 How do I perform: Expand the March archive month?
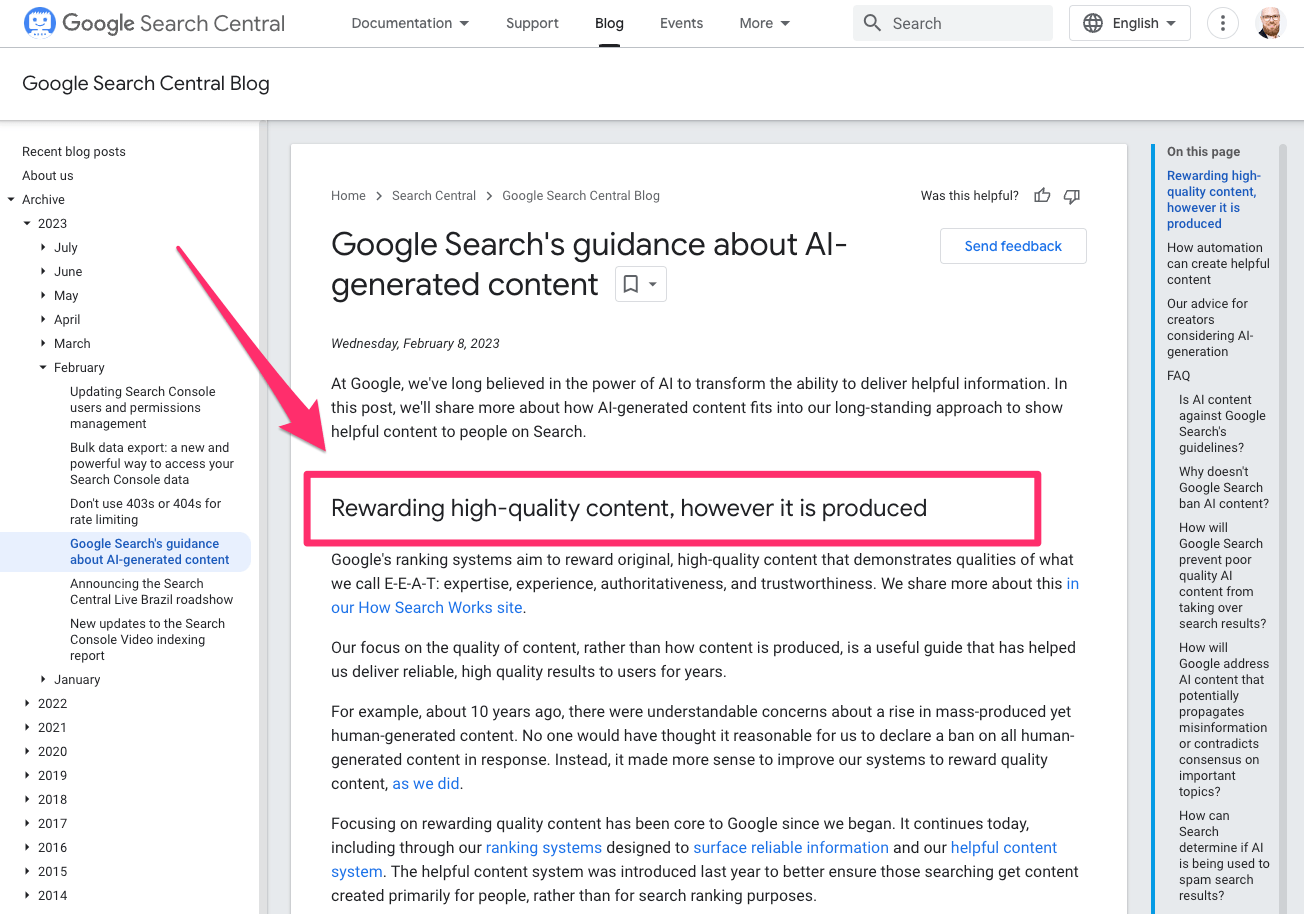click(43, 344)
